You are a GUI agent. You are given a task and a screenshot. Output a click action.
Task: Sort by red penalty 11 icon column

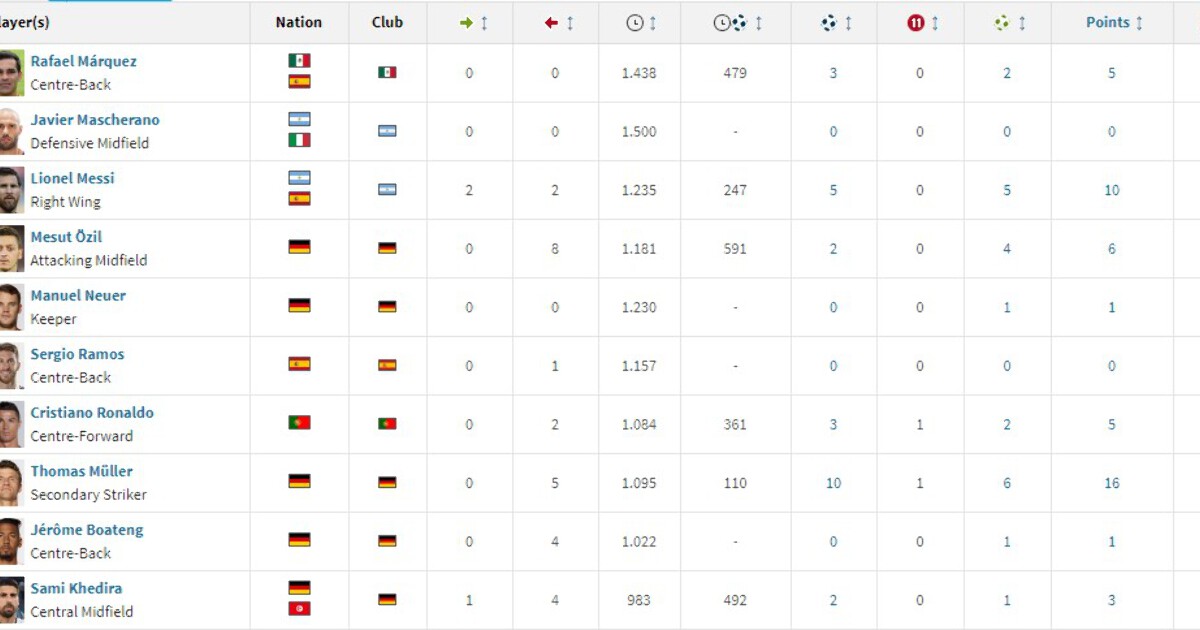916,23
